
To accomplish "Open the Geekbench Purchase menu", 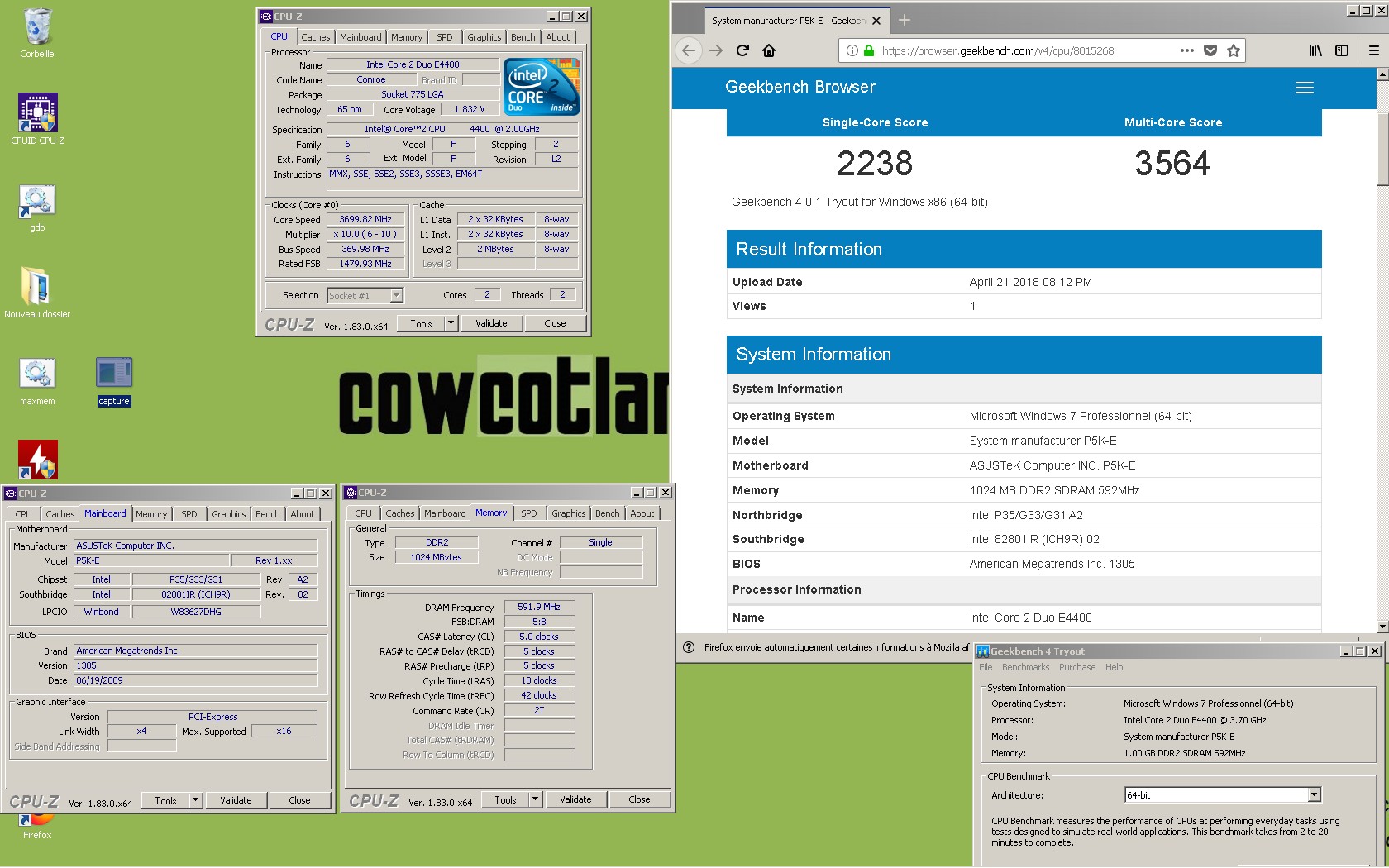I will click(1077, 667).
